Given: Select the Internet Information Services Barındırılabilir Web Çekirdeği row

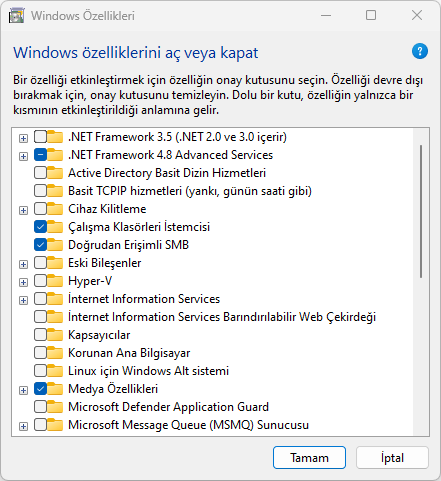Looking at the screenshot, I should click(222, 317).
